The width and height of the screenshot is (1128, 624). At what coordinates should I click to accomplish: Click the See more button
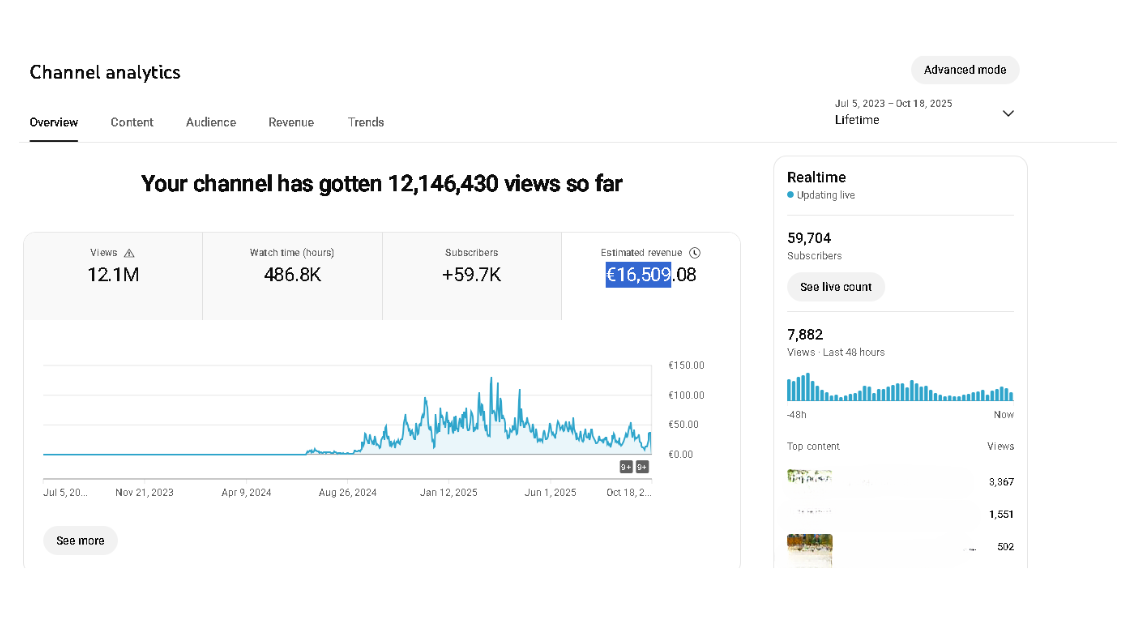tap(80, 541)
